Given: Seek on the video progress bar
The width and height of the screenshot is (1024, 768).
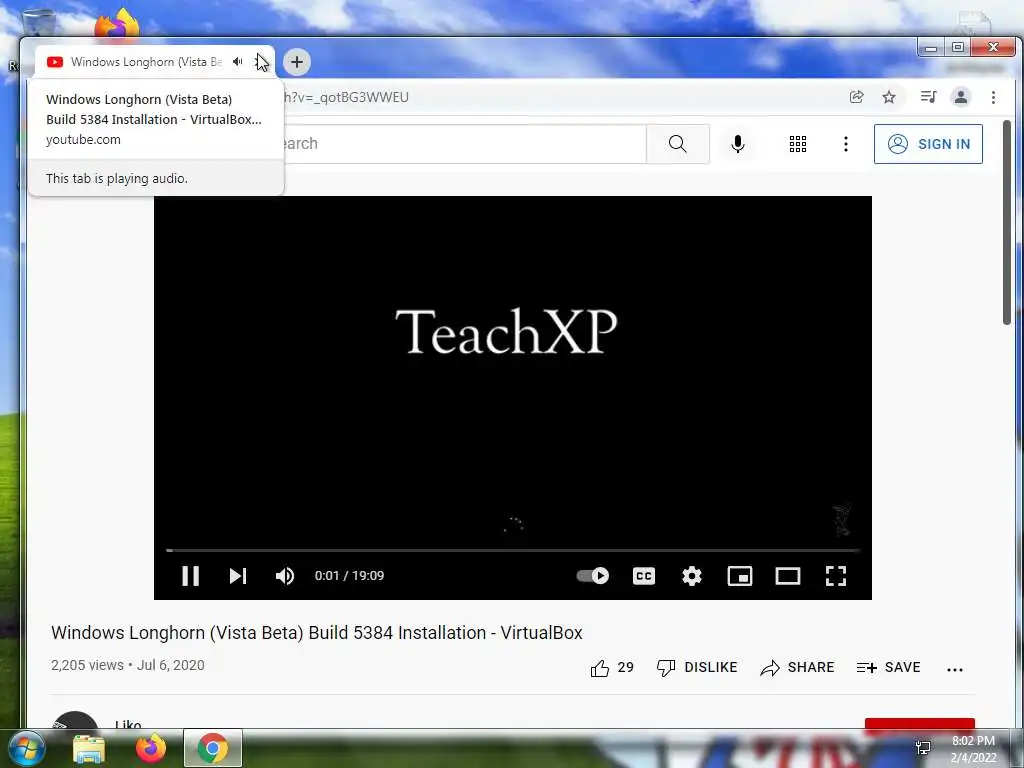Looking at the screenshot, I should 513,551.
